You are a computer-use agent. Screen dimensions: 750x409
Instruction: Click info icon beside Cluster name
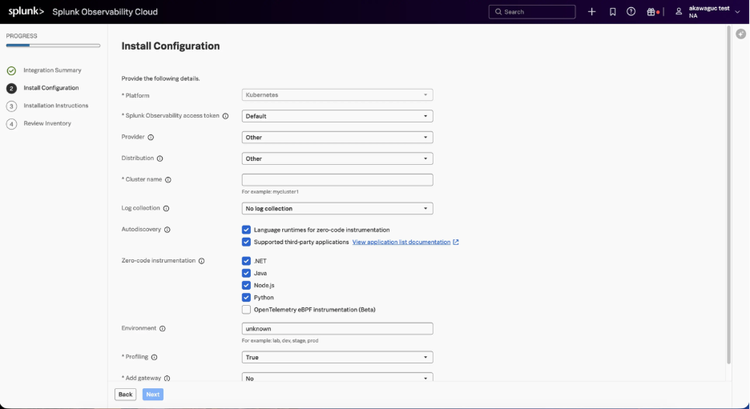pos(168,180)
